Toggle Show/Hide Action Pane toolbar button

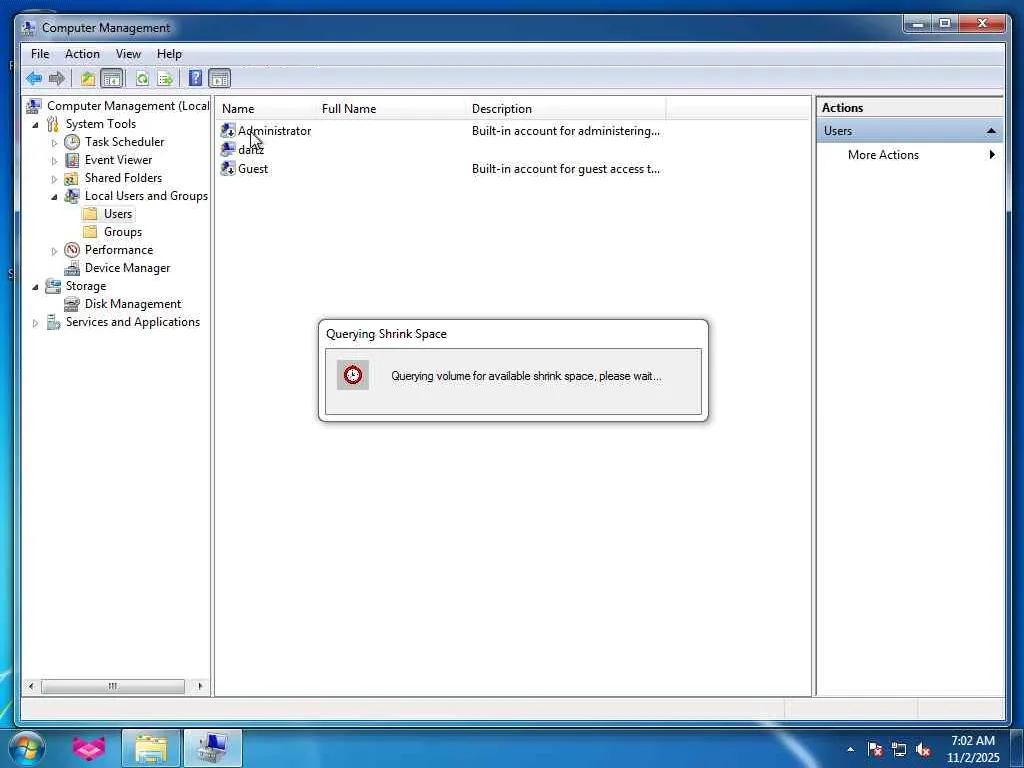click(219, 79)
